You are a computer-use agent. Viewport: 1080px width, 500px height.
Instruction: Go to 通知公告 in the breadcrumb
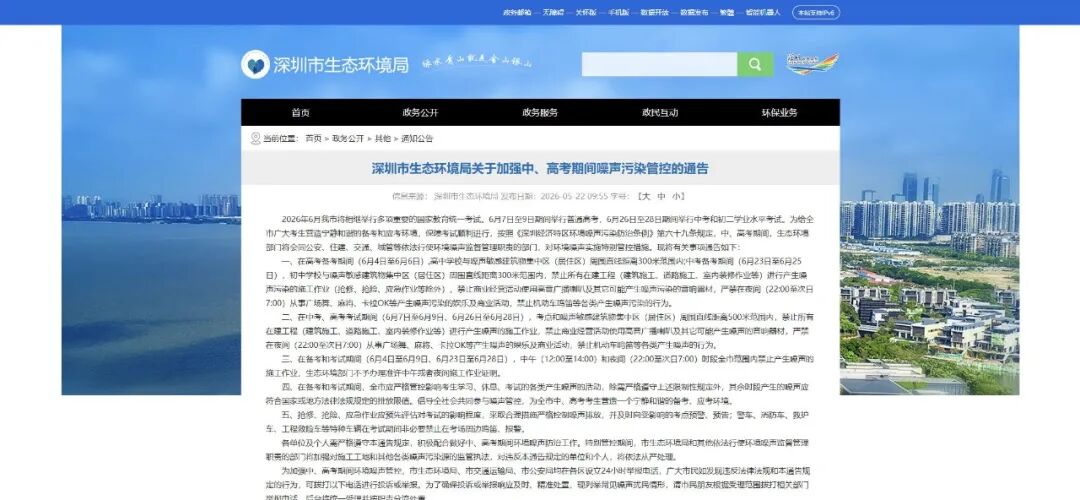tap(417, 138)
